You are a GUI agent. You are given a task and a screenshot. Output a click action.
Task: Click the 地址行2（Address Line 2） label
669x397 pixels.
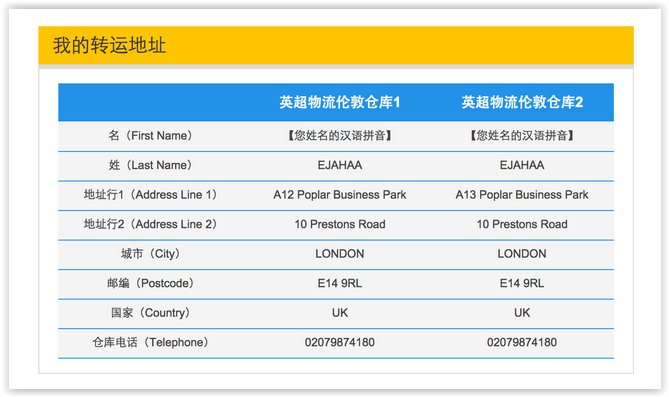[150, 224]
